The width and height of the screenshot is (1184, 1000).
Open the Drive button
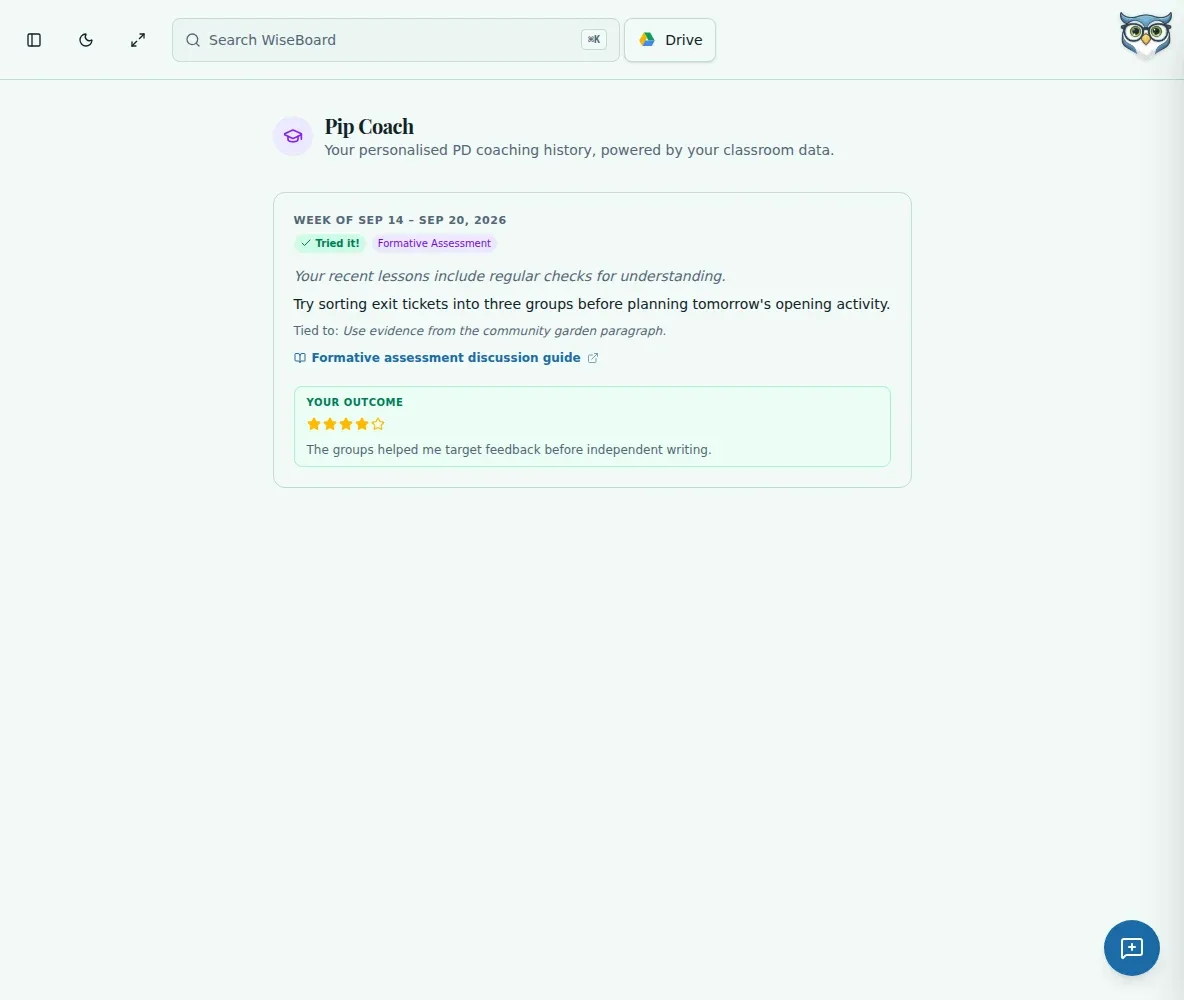tap(670, 40)
